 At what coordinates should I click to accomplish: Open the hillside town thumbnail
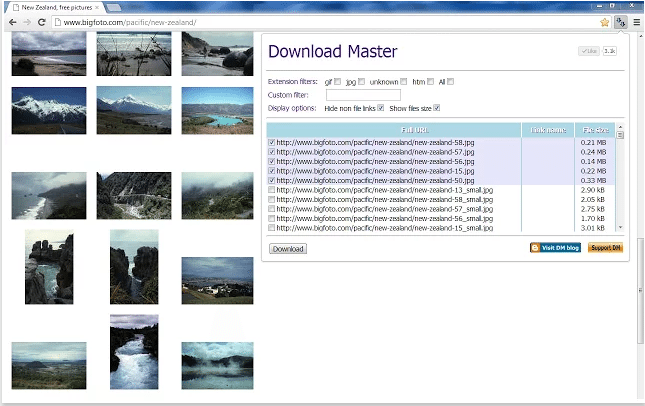217,281
